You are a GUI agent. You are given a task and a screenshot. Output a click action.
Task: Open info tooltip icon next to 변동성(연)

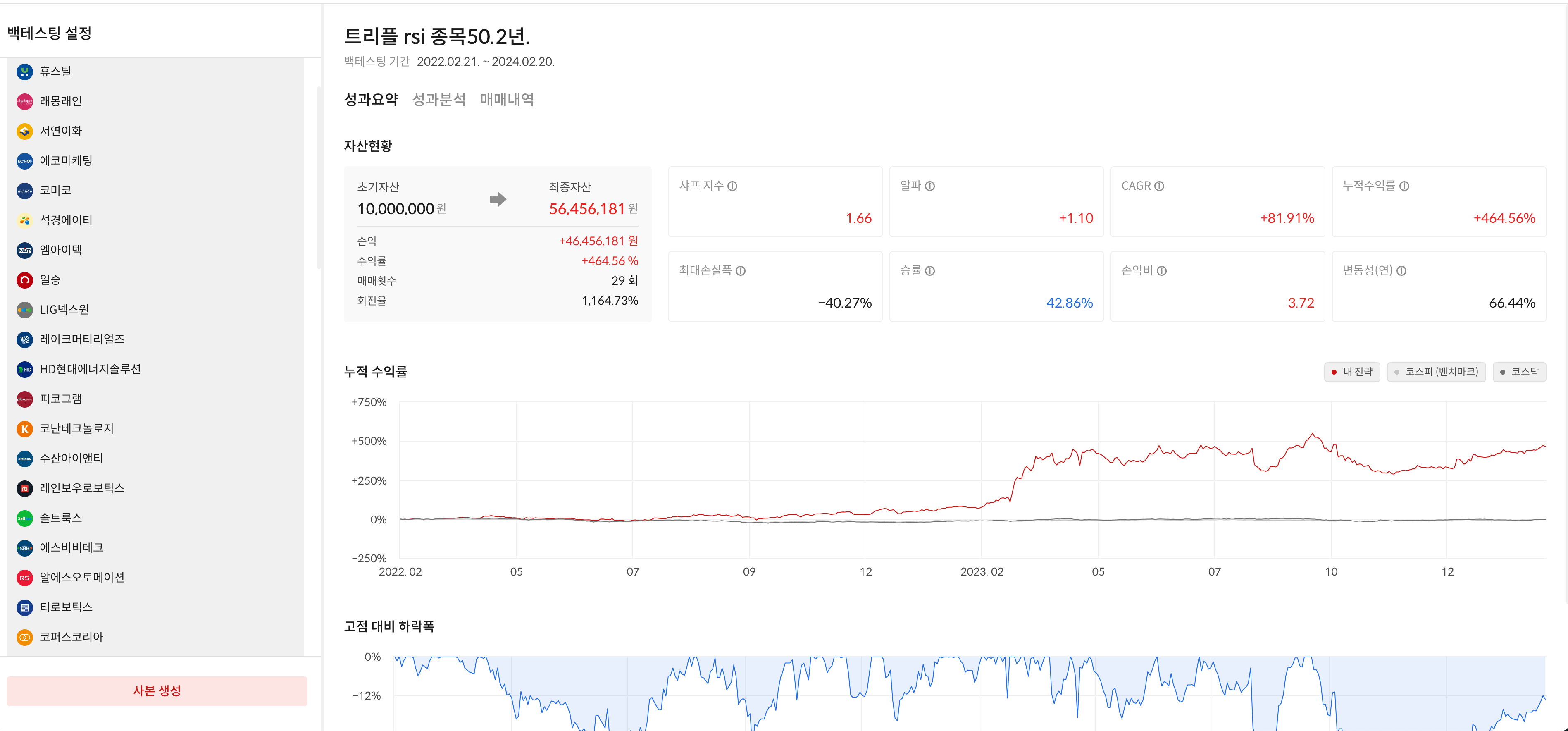point(1402,271)
